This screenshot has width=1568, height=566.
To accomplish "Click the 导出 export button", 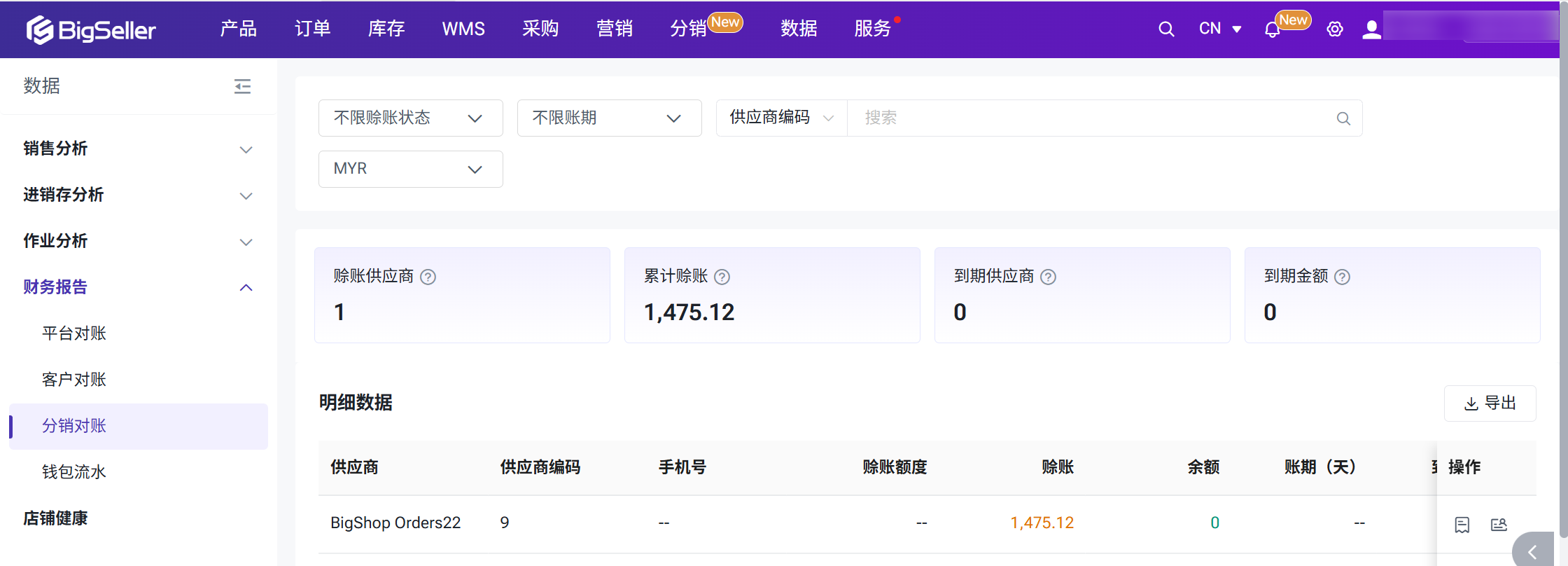I will [x=1490, y=403].
